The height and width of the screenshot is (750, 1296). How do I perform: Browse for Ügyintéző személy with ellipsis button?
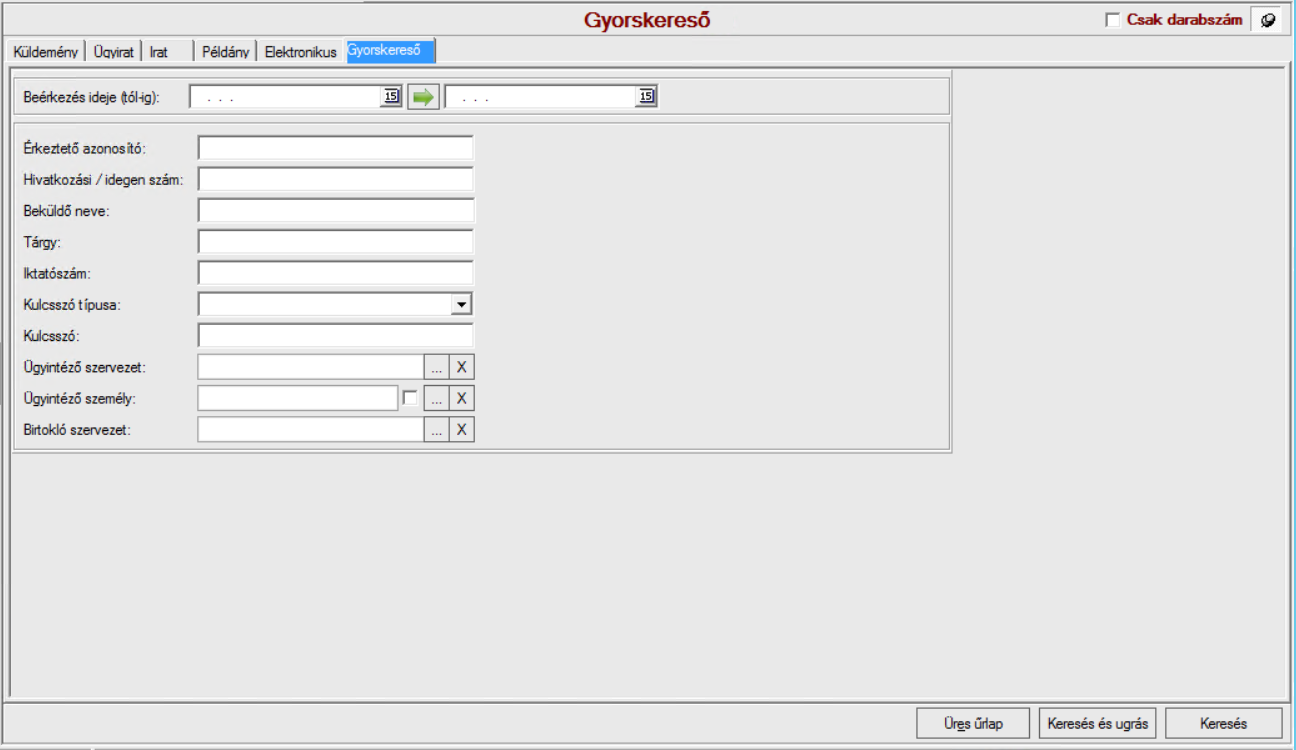pyautogui.click(x=436, y=398)
